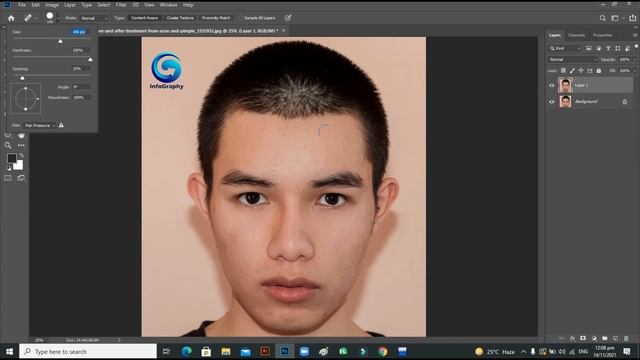The image size is (640, 360).
Task: Select the Layer 1 thumbnail
Action: tap(565, 85)
